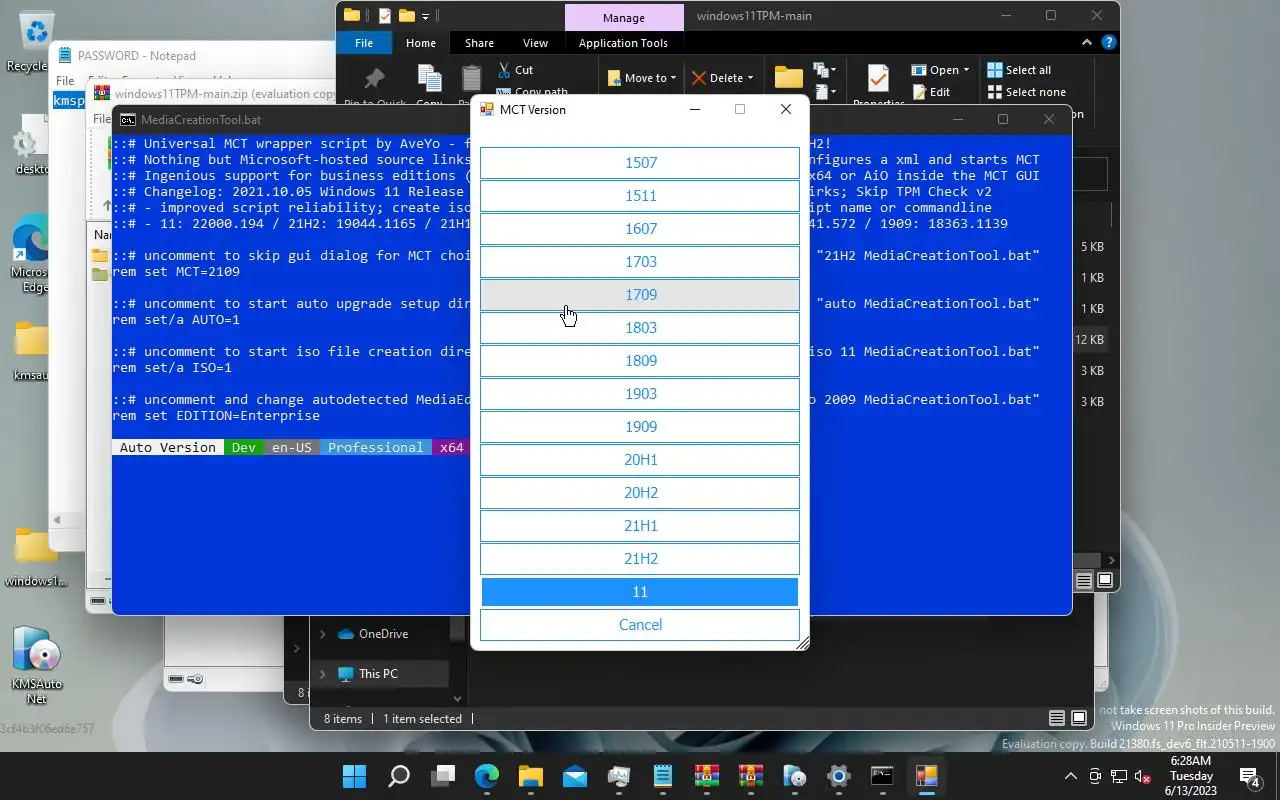Choose MCT version 1507
Image resolution: width=1280 pixels, height=800 pixels.
640,163
